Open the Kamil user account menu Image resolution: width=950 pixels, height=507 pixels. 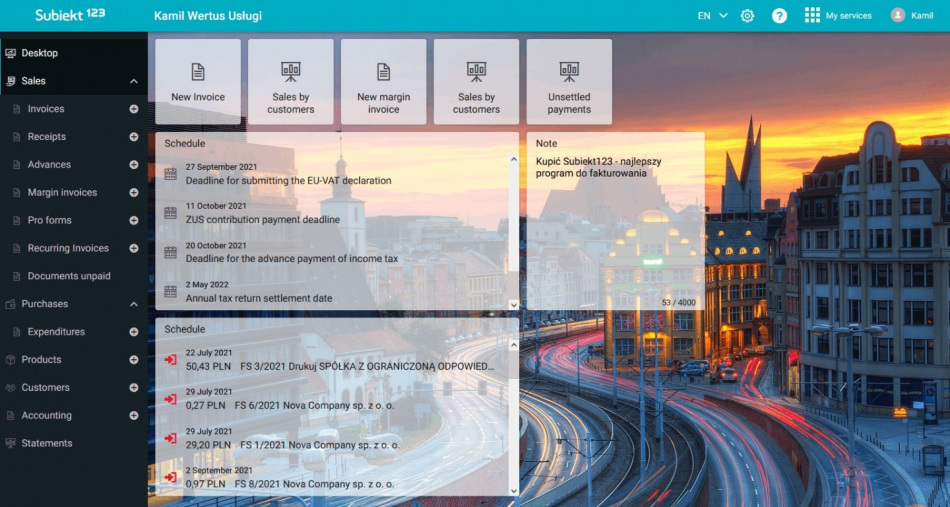(911, 16)
